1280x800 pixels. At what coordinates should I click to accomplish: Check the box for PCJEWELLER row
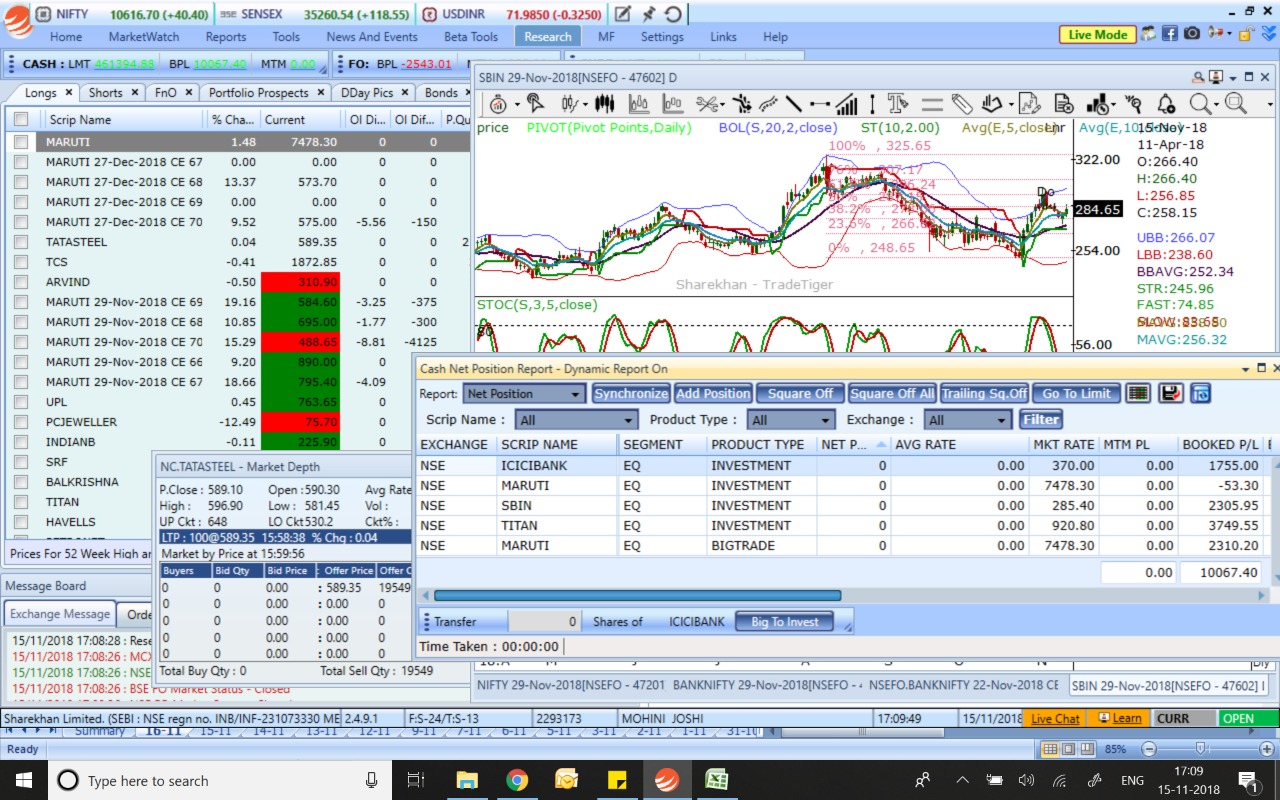pos(21,422)
